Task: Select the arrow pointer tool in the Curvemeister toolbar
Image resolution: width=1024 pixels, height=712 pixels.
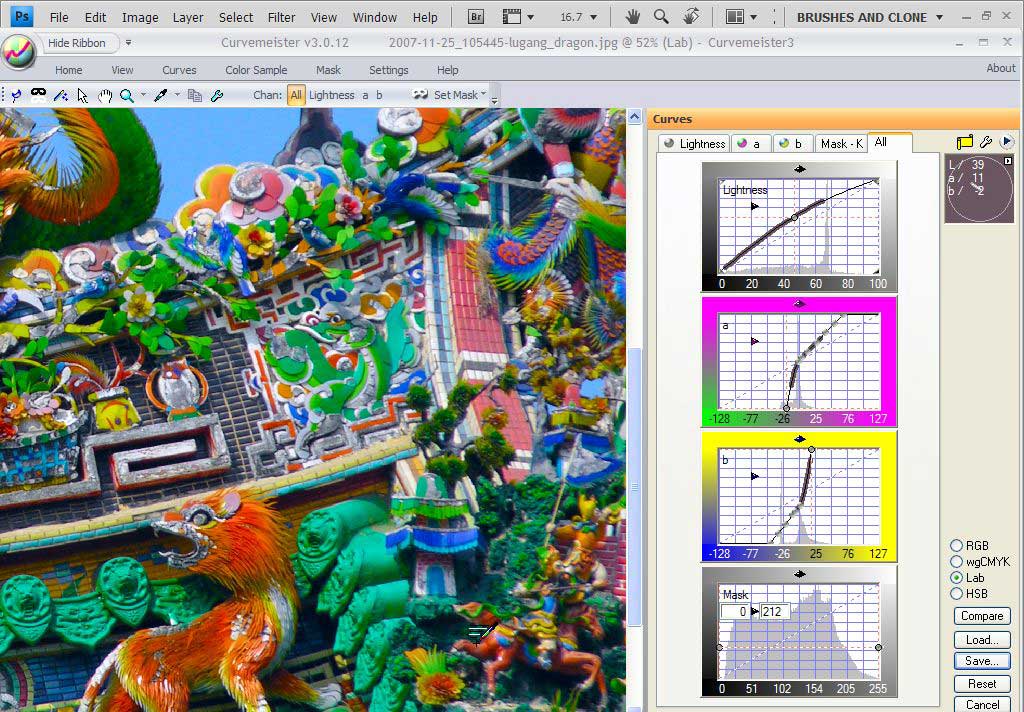Action: point(82,95)
